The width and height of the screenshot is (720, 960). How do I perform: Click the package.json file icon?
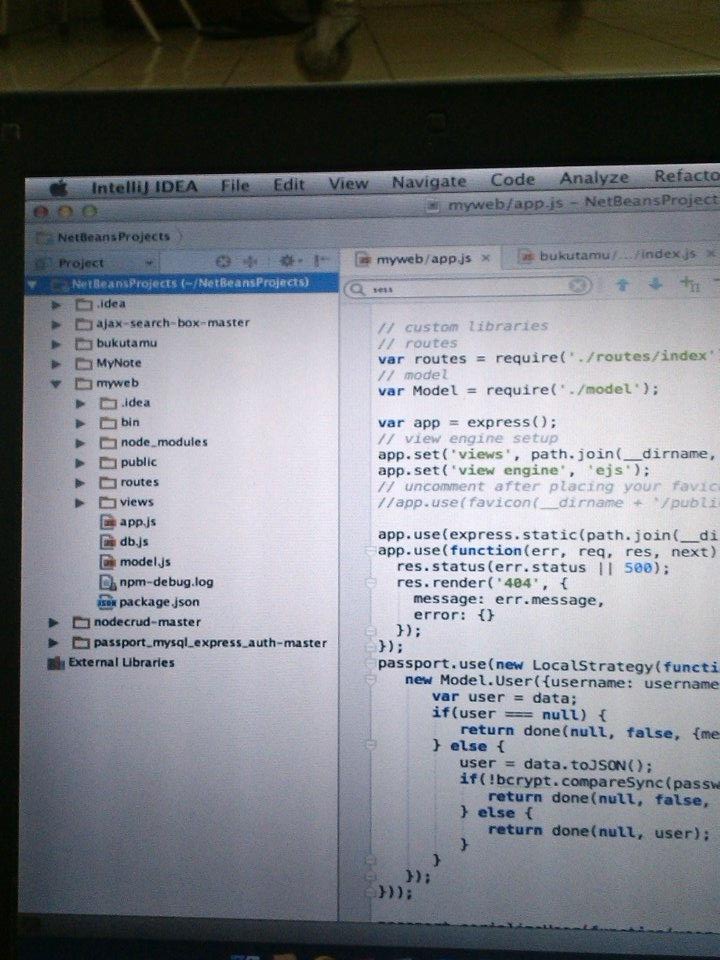click(x=107, y=602)
